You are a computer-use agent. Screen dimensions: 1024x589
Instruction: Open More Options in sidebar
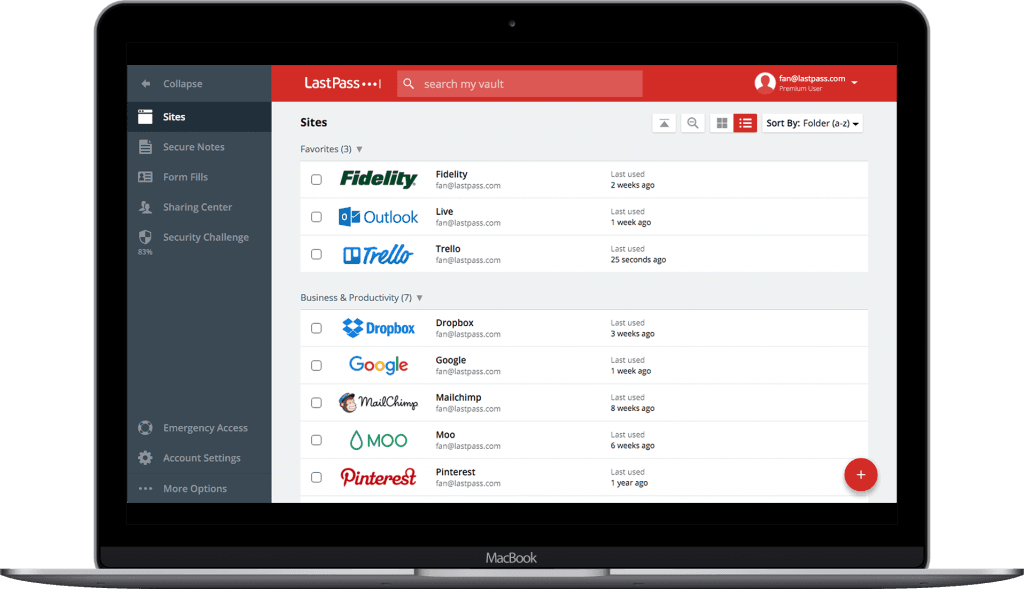194,489
